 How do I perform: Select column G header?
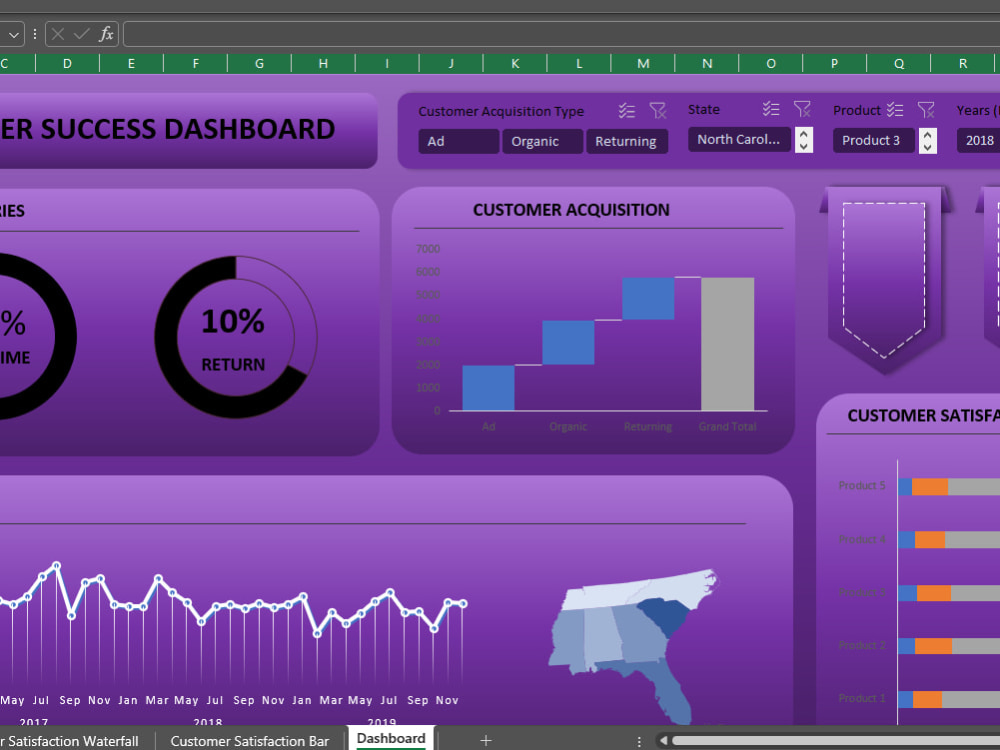[x=260, y=63]
